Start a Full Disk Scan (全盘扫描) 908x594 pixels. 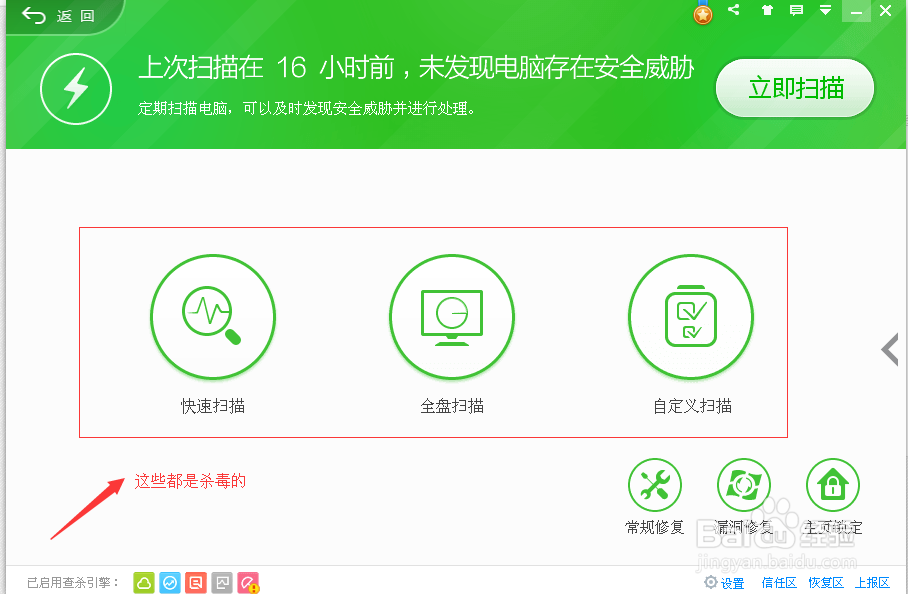click(x=452, y=317)
